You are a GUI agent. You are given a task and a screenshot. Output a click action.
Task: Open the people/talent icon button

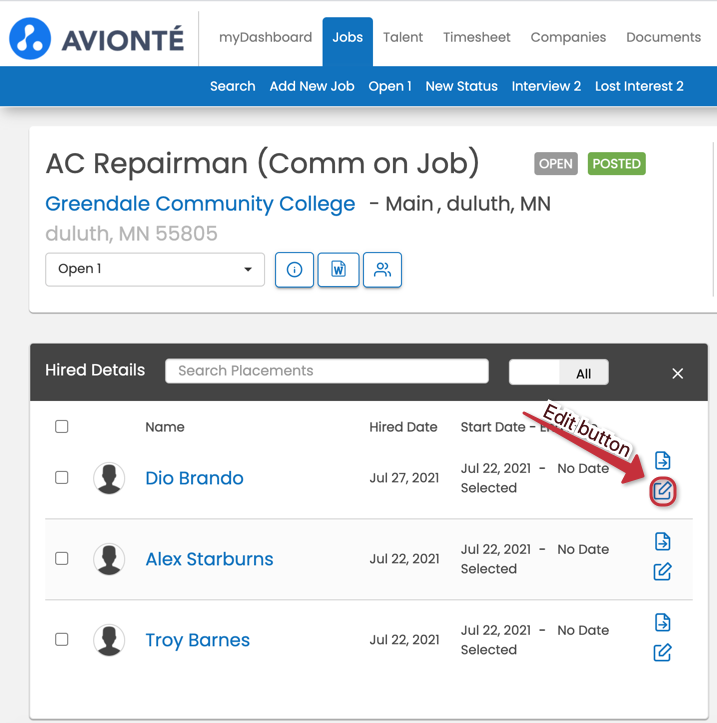[382, 270]
